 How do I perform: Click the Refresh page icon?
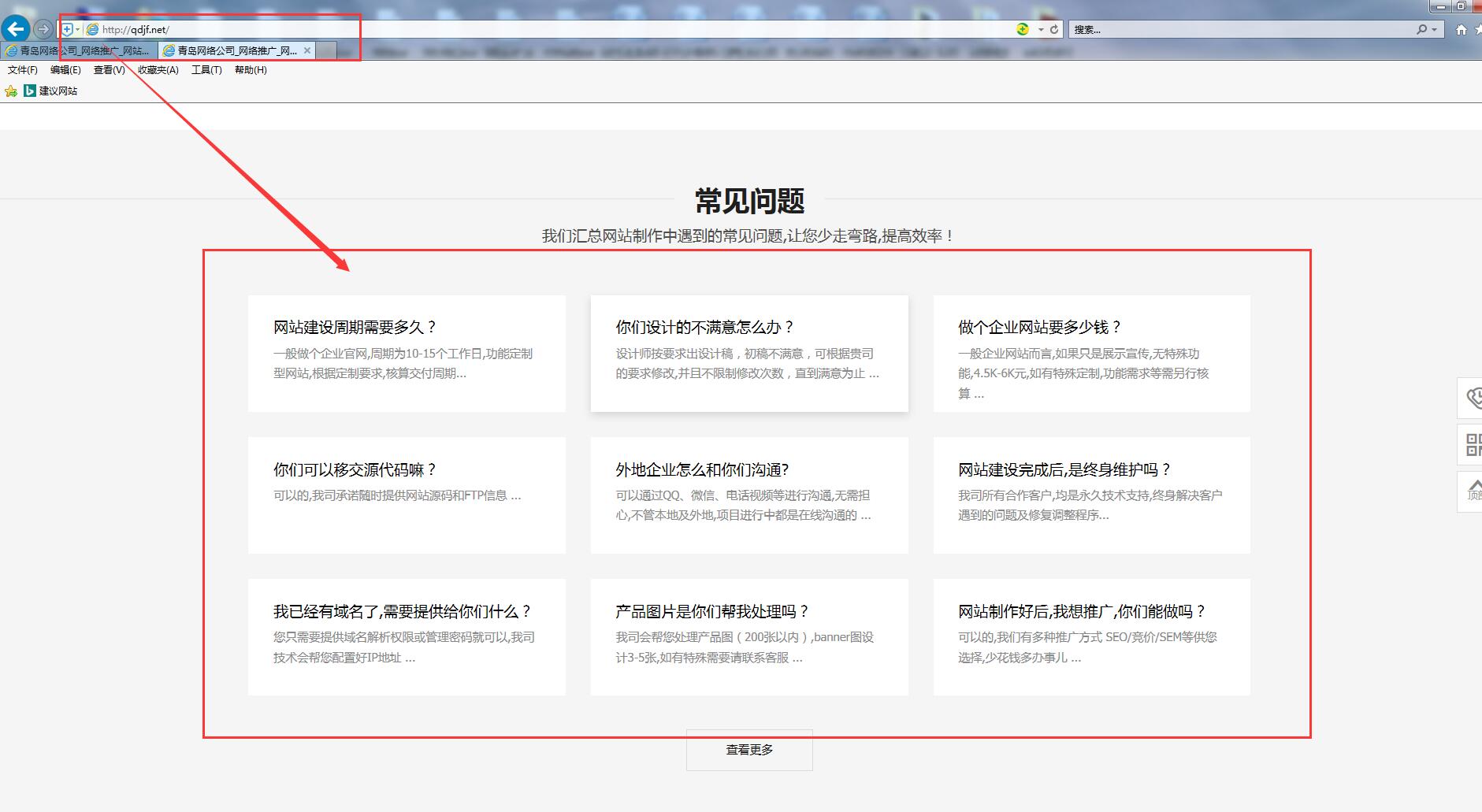[x=1054, y=29]
